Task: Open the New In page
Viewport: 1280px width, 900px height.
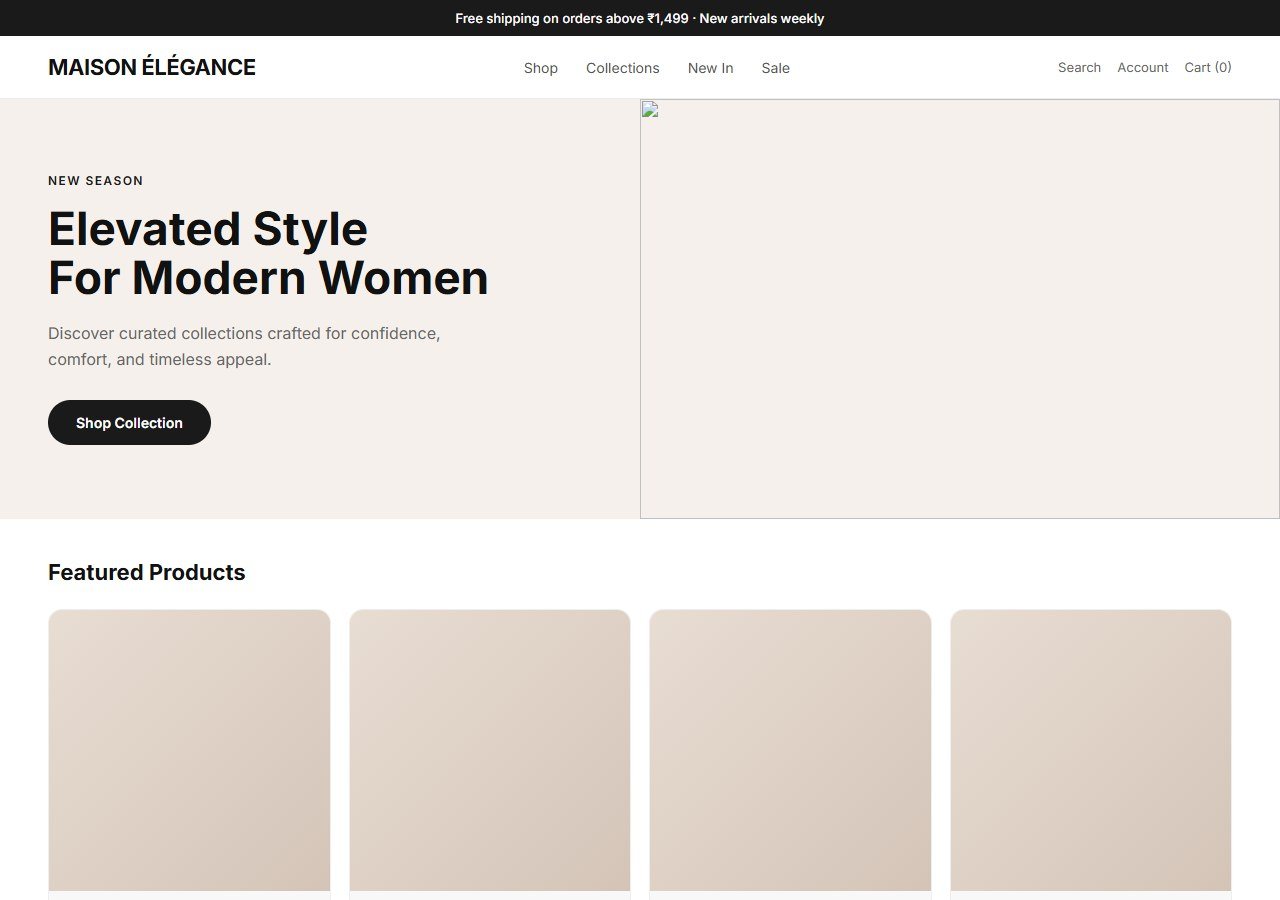Action: point(711,68)
